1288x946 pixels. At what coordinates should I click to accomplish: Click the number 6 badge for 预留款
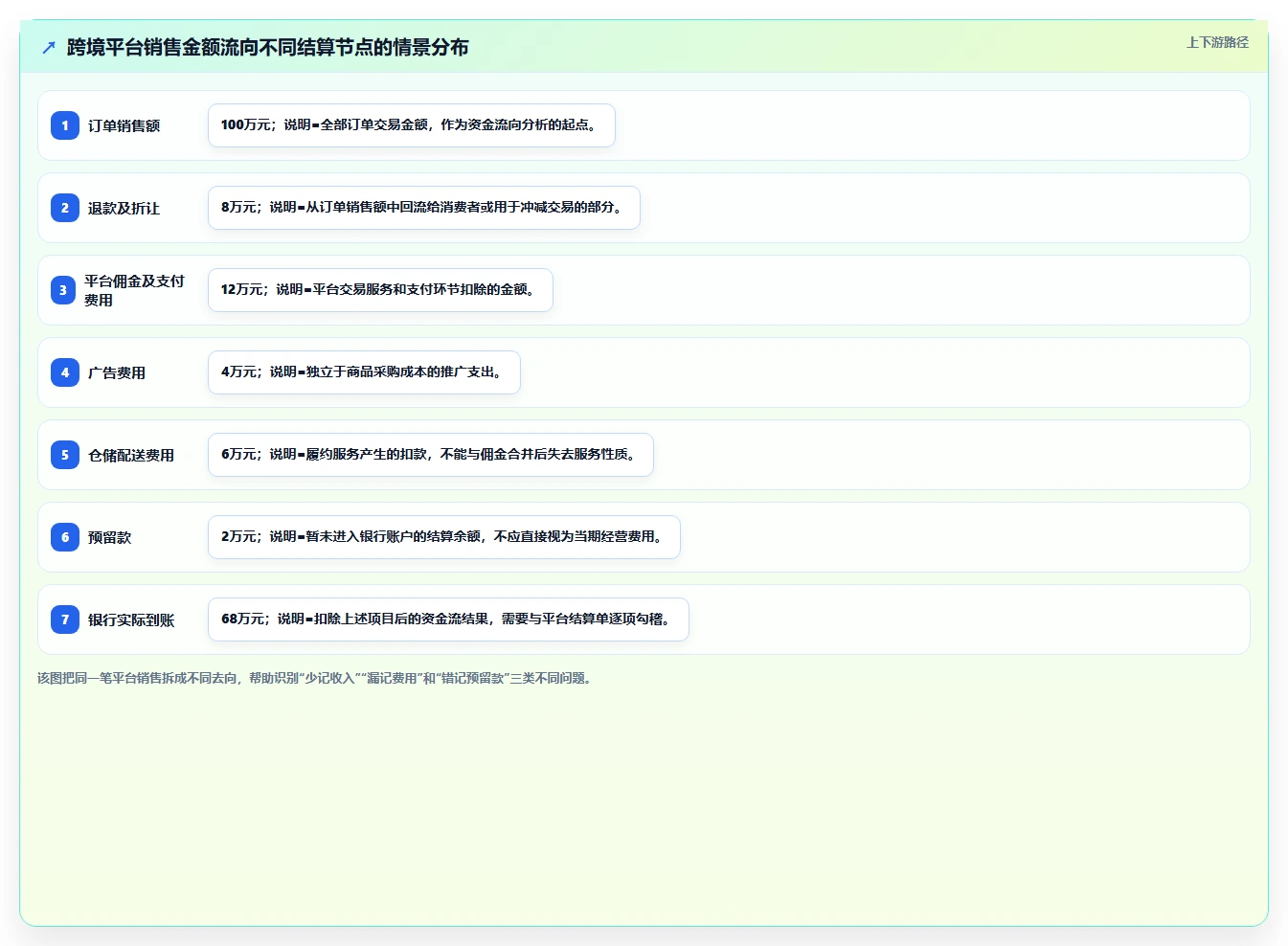click(64, 537)
